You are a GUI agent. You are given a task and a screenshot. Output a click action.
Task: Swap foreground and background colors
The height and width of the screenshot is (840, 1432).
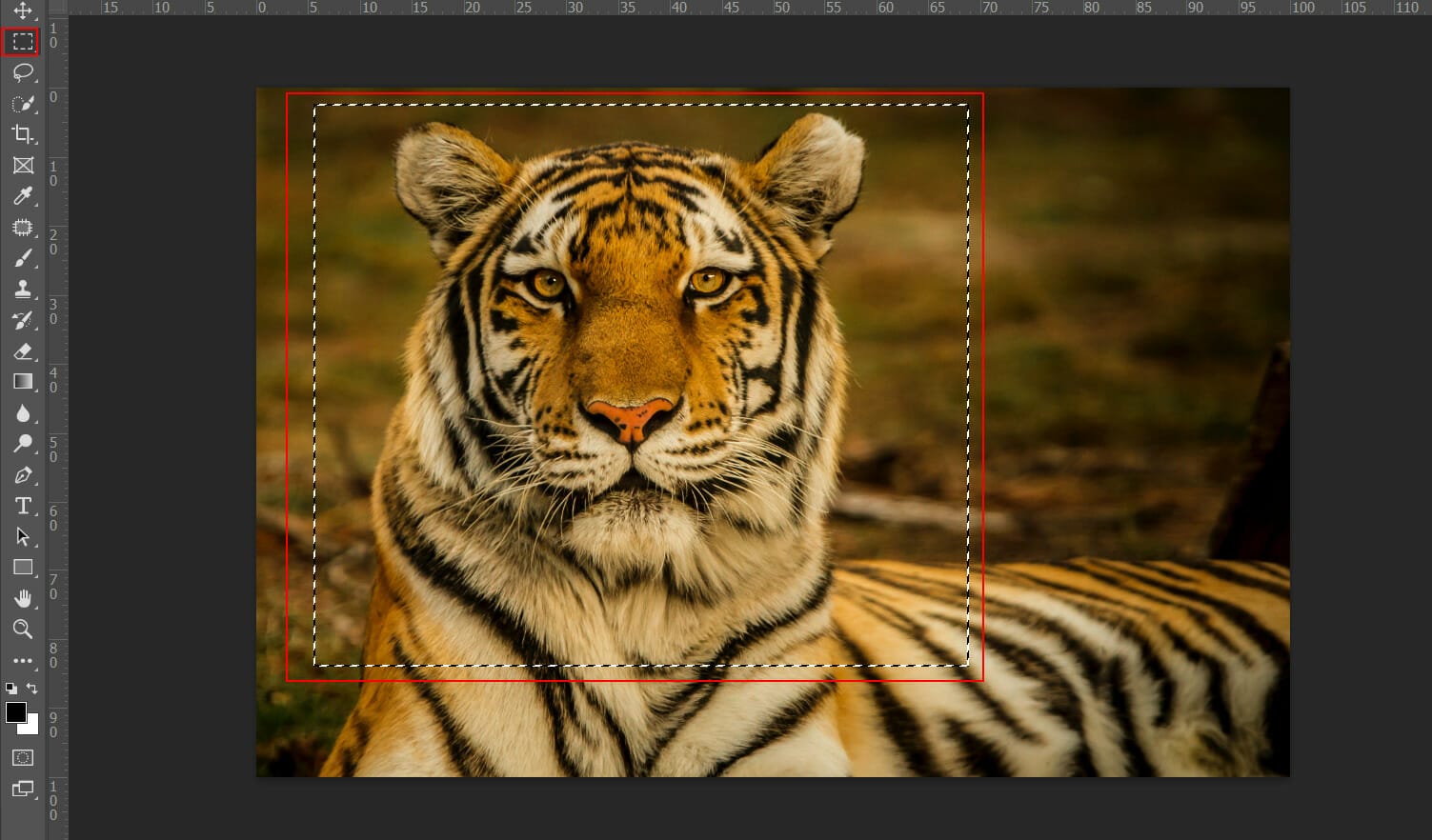(x=31, y=688)
